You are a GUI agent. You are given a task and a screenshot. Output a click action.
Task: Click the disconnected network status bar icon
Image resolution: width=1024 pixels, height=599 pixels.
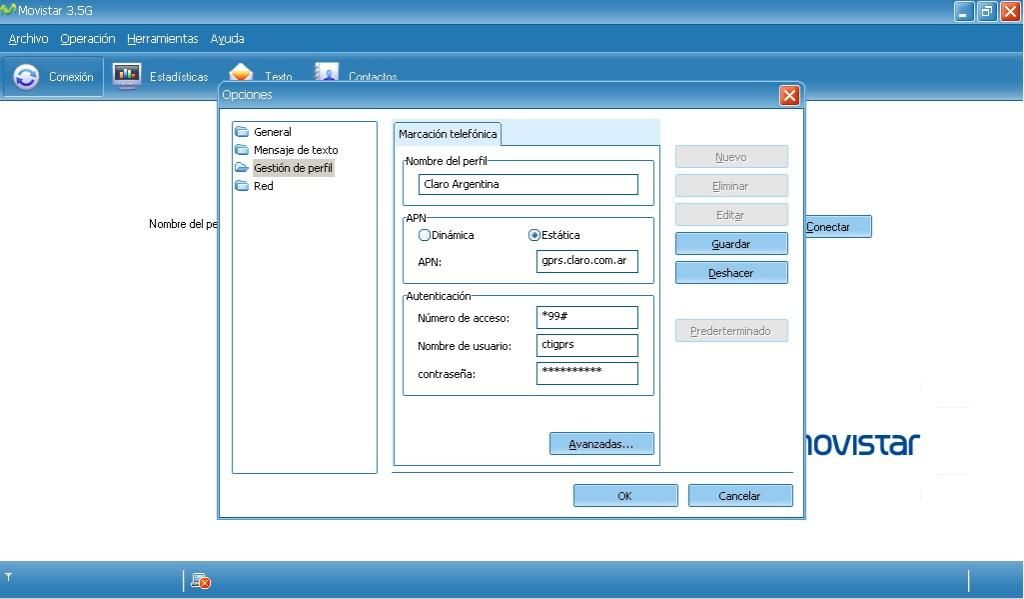[x=200, y=581]
